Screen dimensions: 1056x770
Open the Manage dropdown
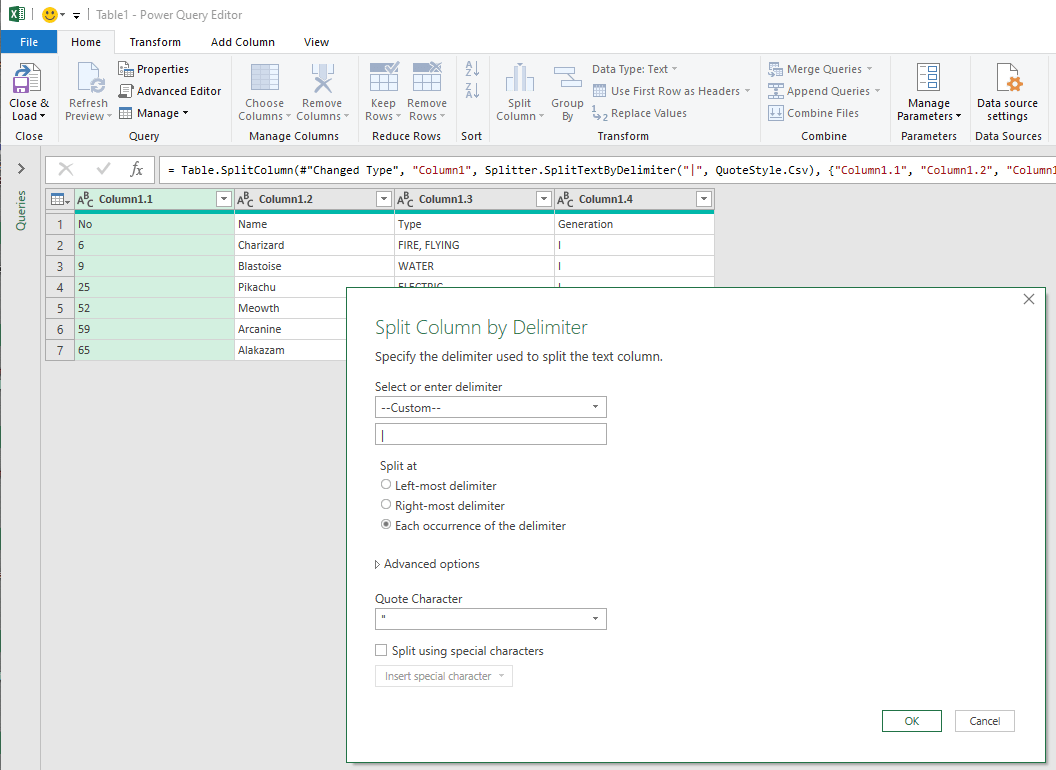[x=154, y=113]
